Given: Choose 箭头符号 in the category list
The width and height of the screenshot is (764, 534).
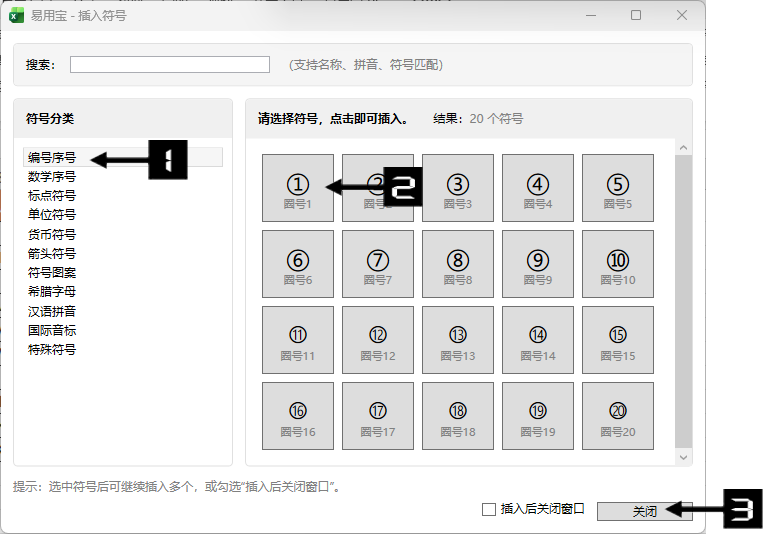Looking at the screenshot, I should click(52, 254).
